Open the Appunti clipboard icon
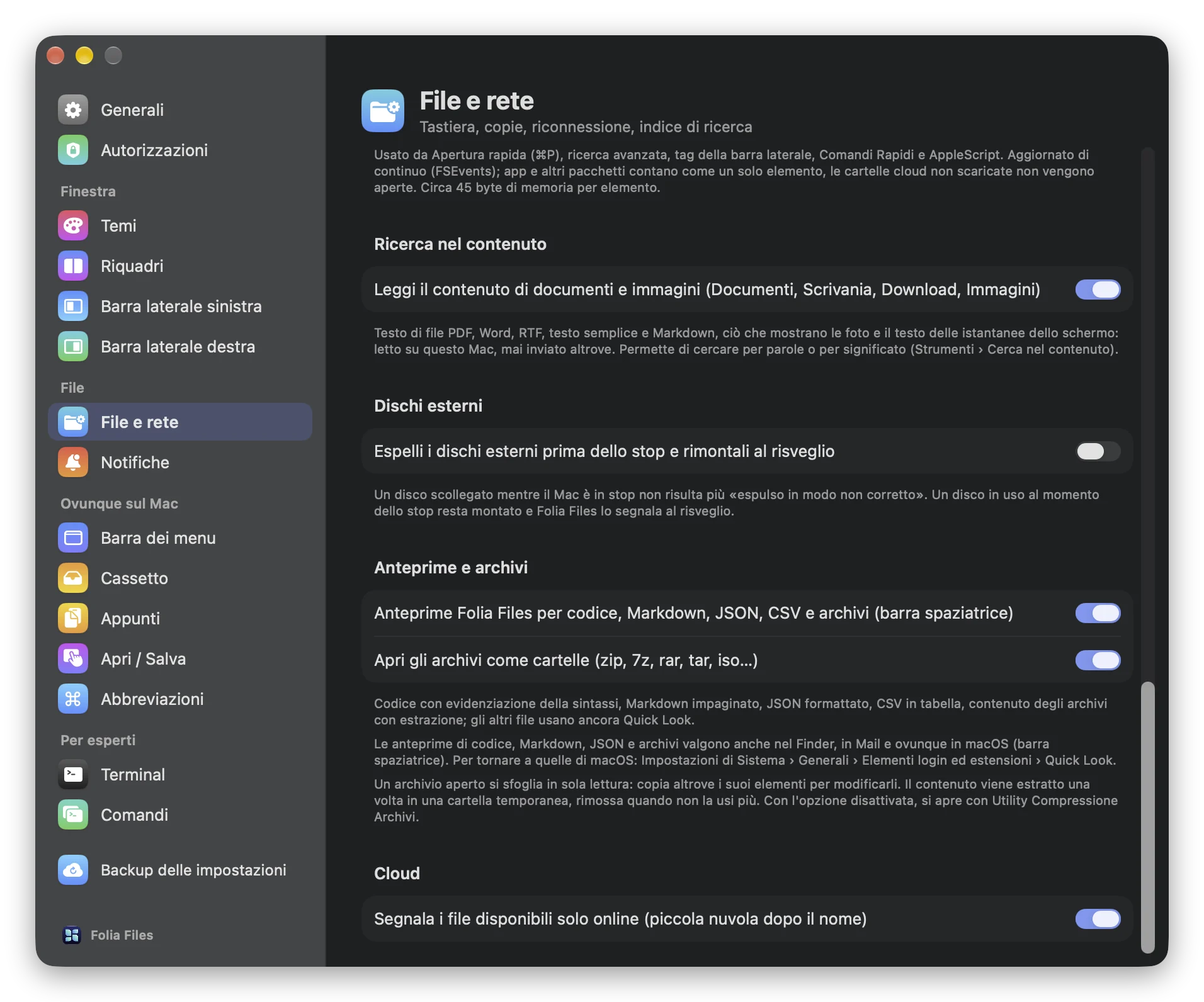This screenshot has height=1002, width=1204. (x=73, y=619)
